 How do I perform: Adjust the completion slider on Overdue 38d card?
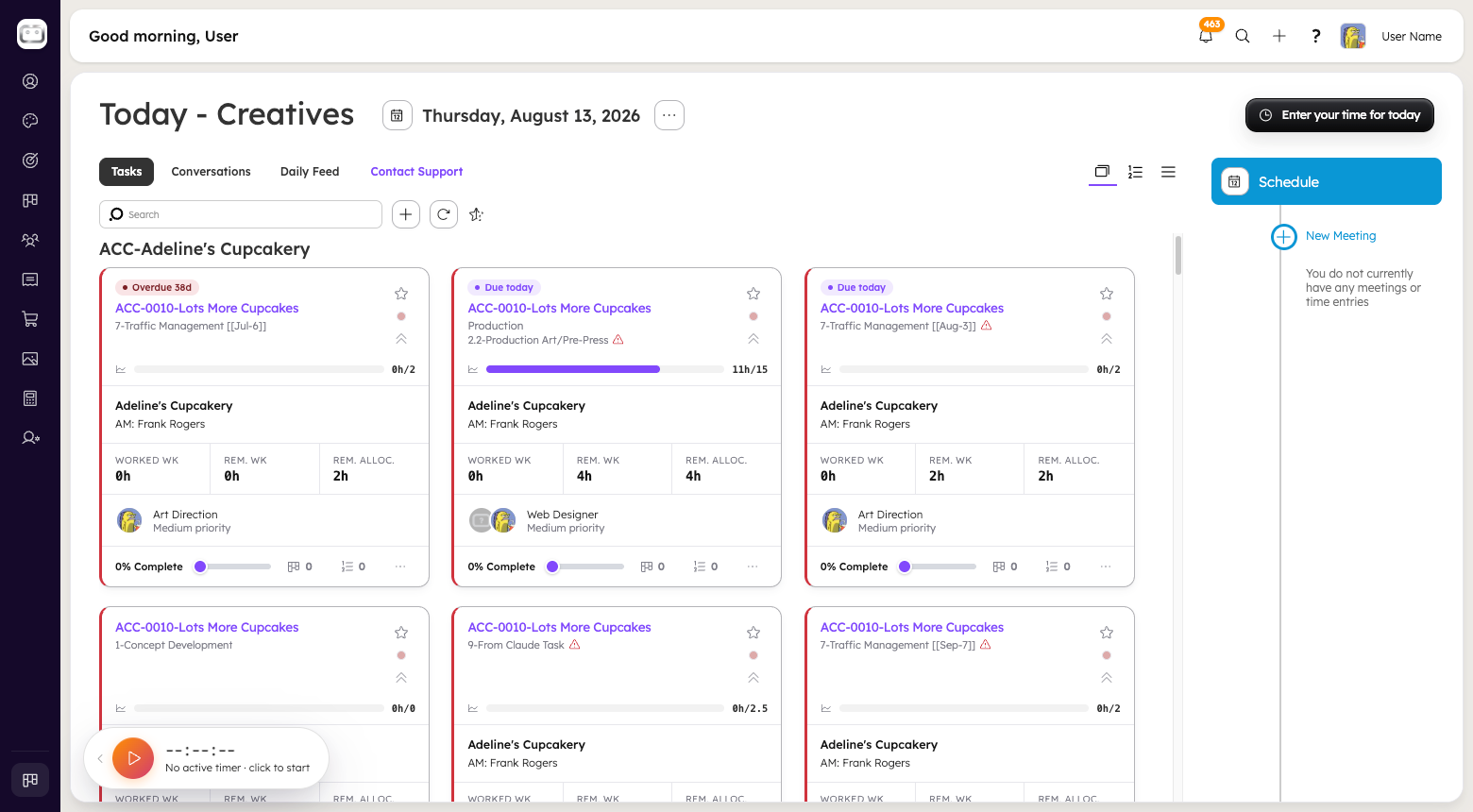[x=232, y=567]
